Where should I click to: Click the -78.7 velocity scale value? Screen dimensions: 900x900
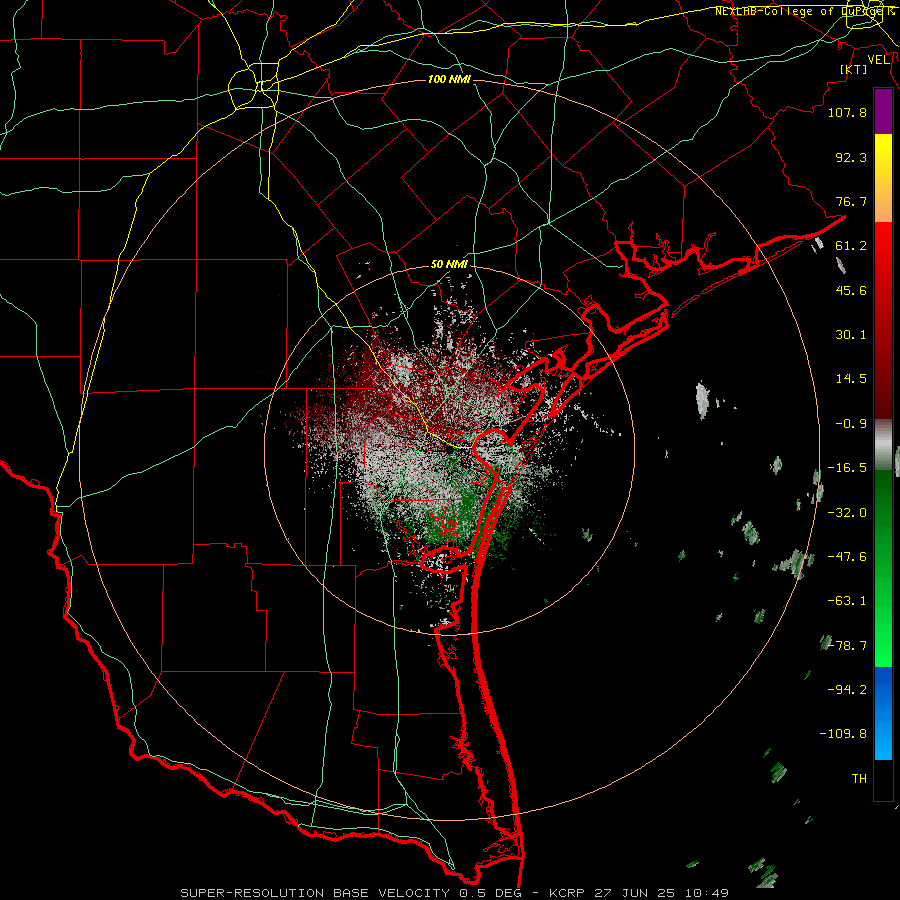coord(847,646)
